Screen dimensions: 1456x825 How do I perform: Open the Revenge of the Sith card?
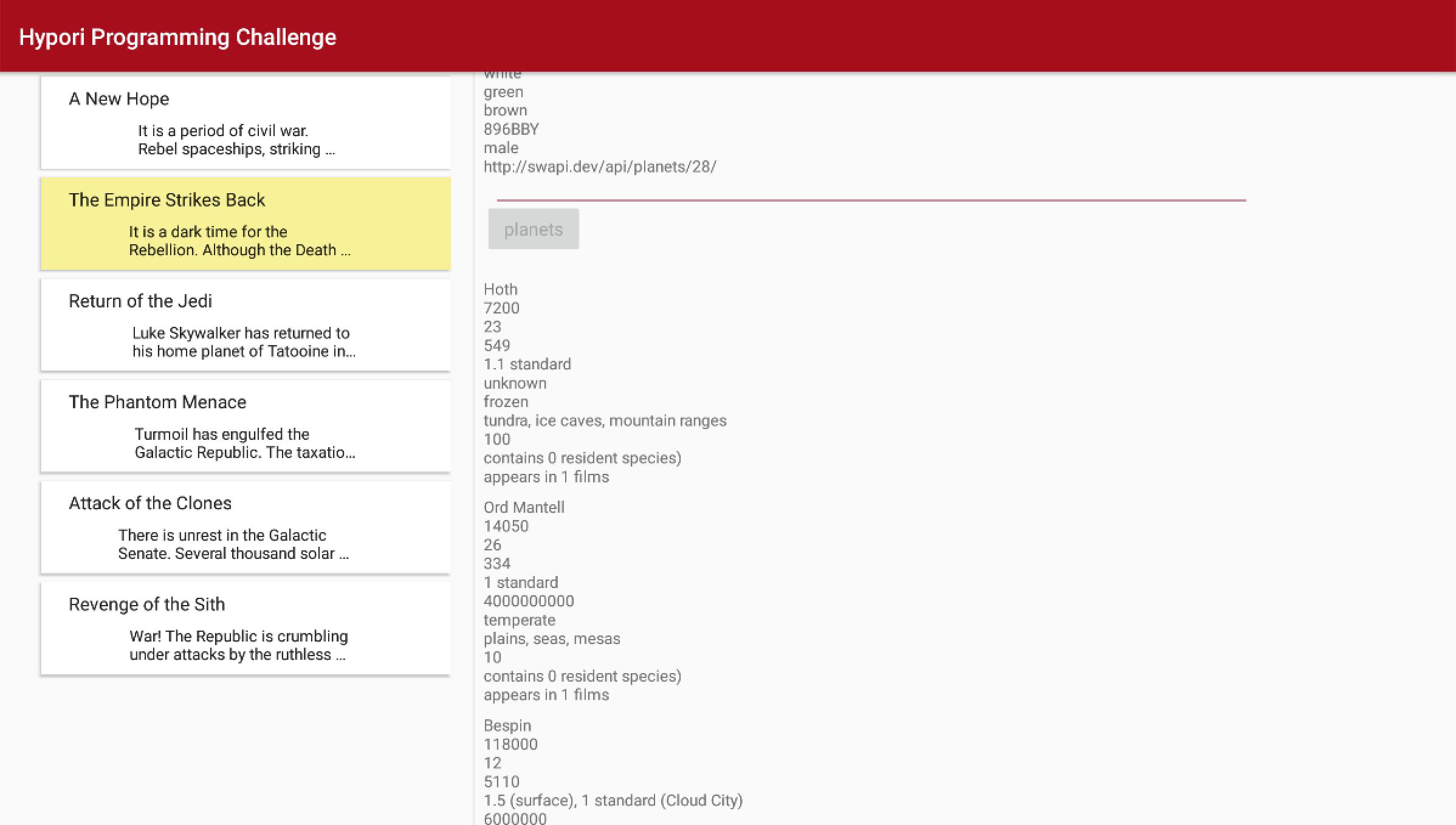point(246,628)
